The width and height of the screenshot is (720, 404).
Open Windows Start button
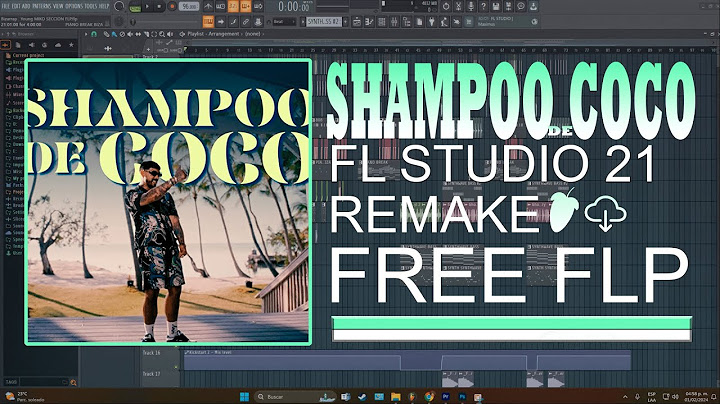point(244,396)
